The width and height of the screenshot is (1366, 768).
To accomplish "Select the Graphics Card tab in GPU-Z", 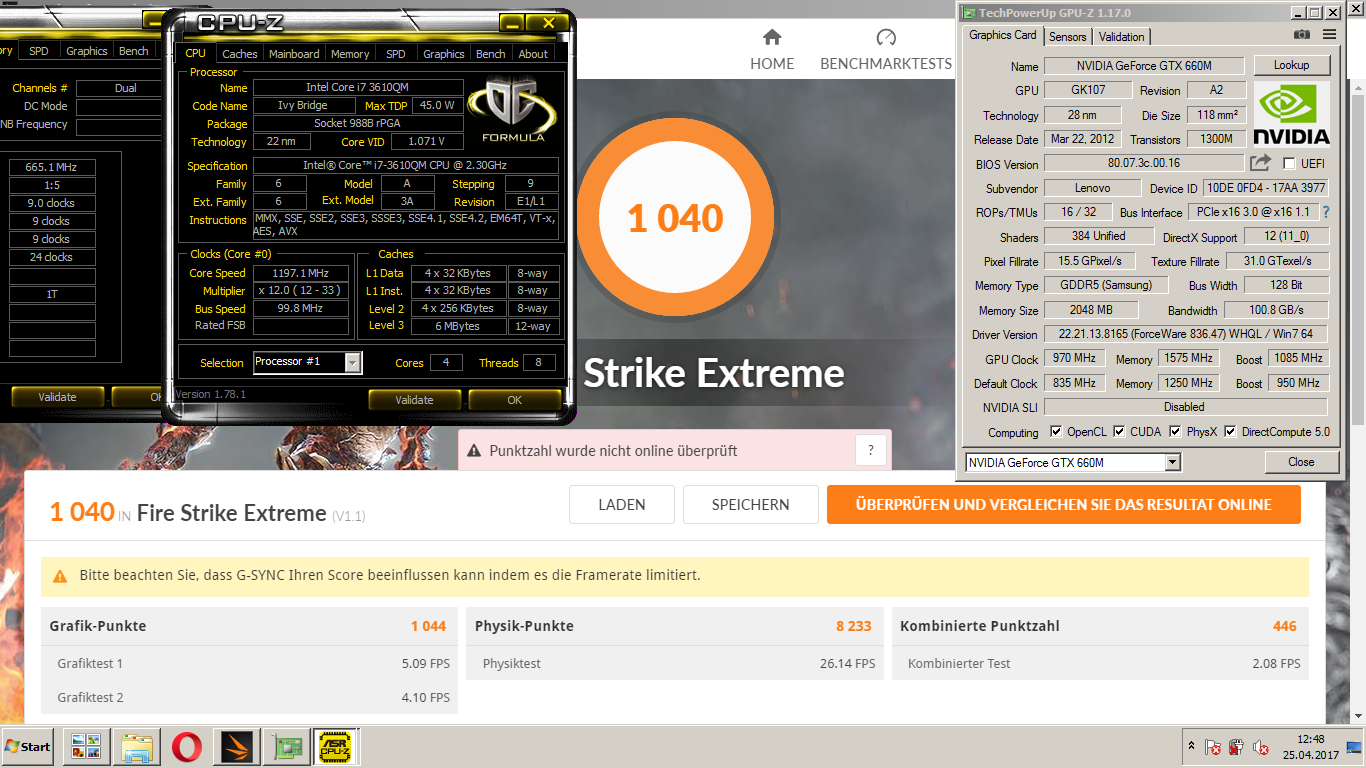I will coord(1003,35).
